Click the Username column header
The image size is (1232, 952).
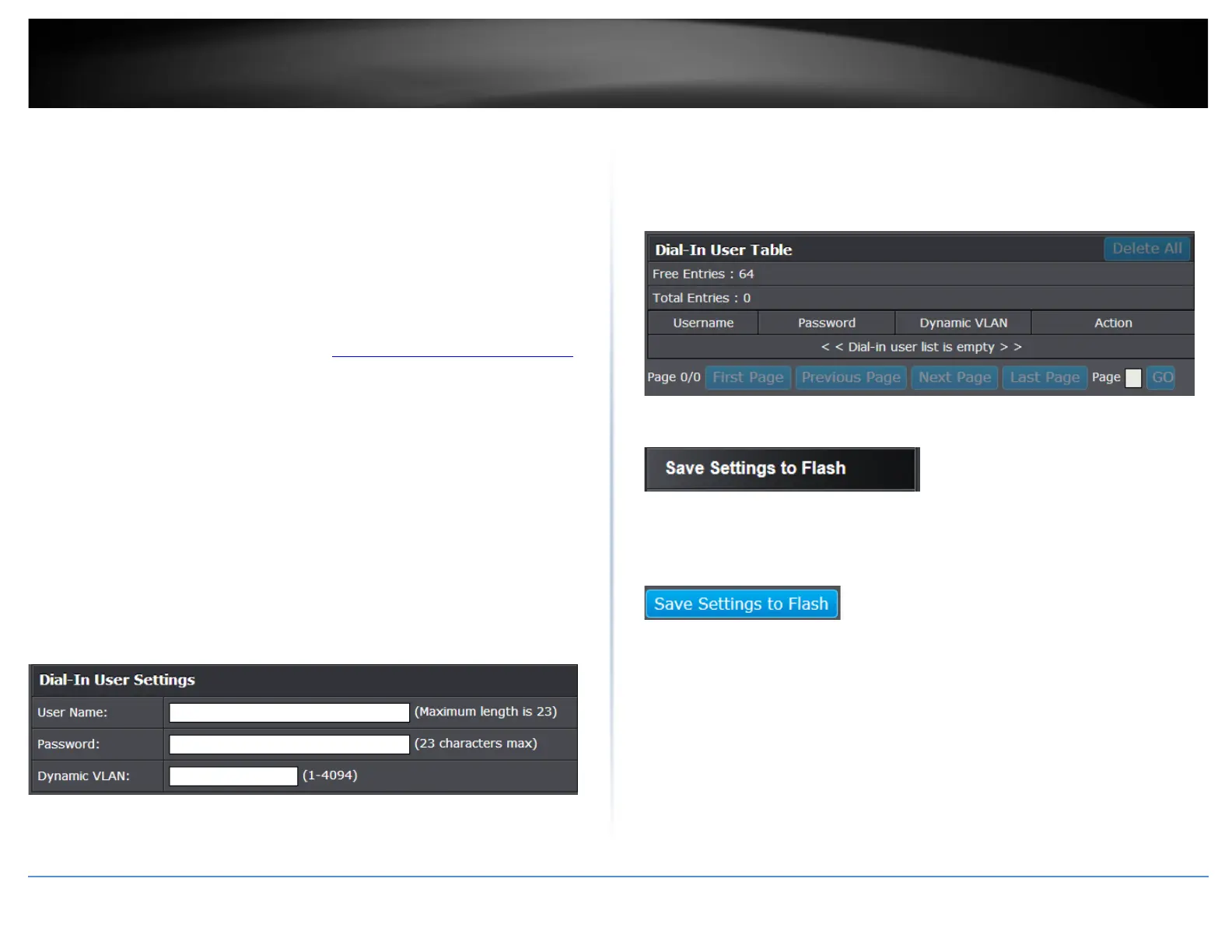pyautogui.click(x=703, y=323)
